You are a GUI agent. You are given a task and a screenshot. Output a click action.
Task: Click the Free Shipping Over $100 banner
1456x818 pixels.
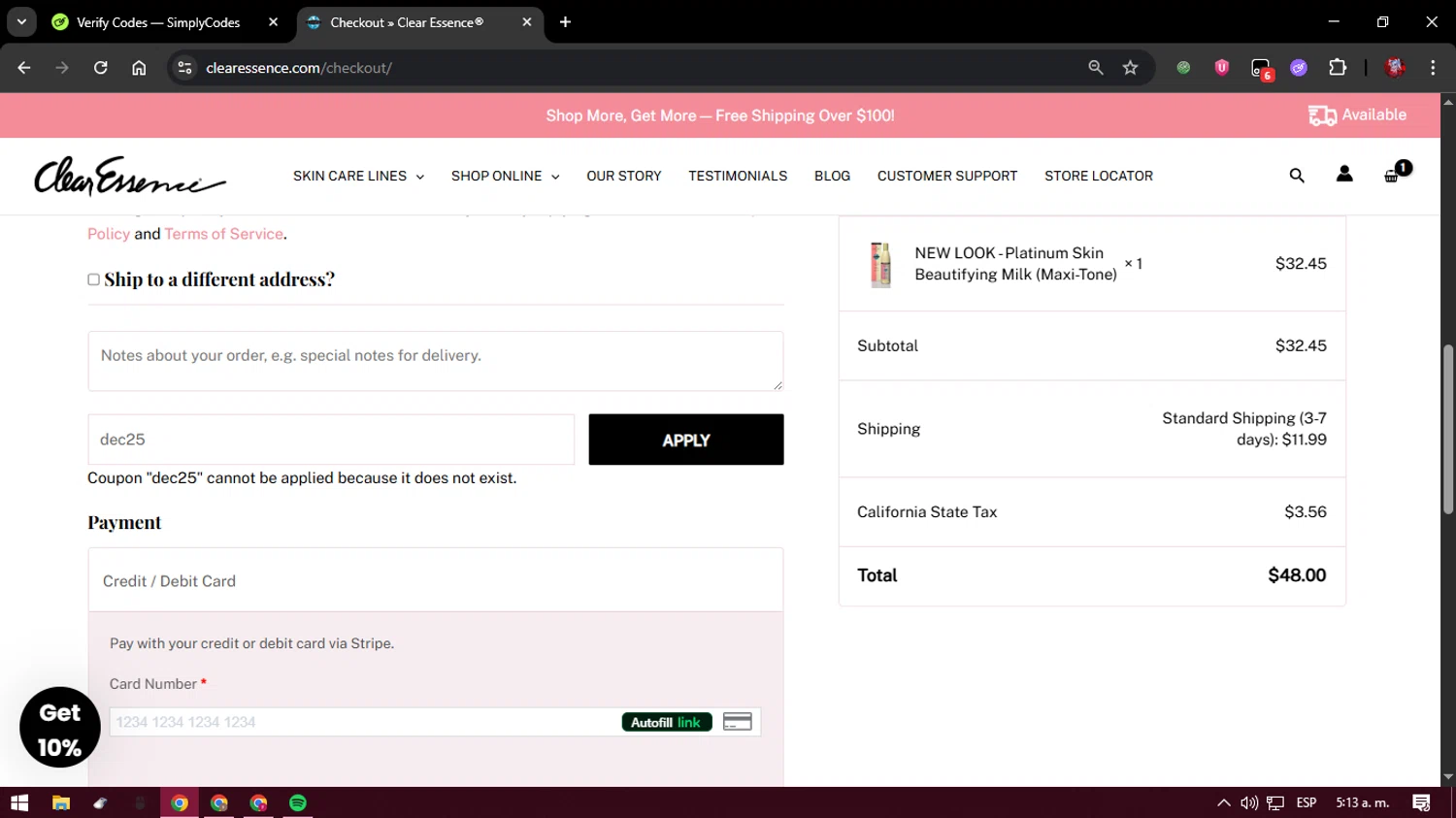coord(720,115)
